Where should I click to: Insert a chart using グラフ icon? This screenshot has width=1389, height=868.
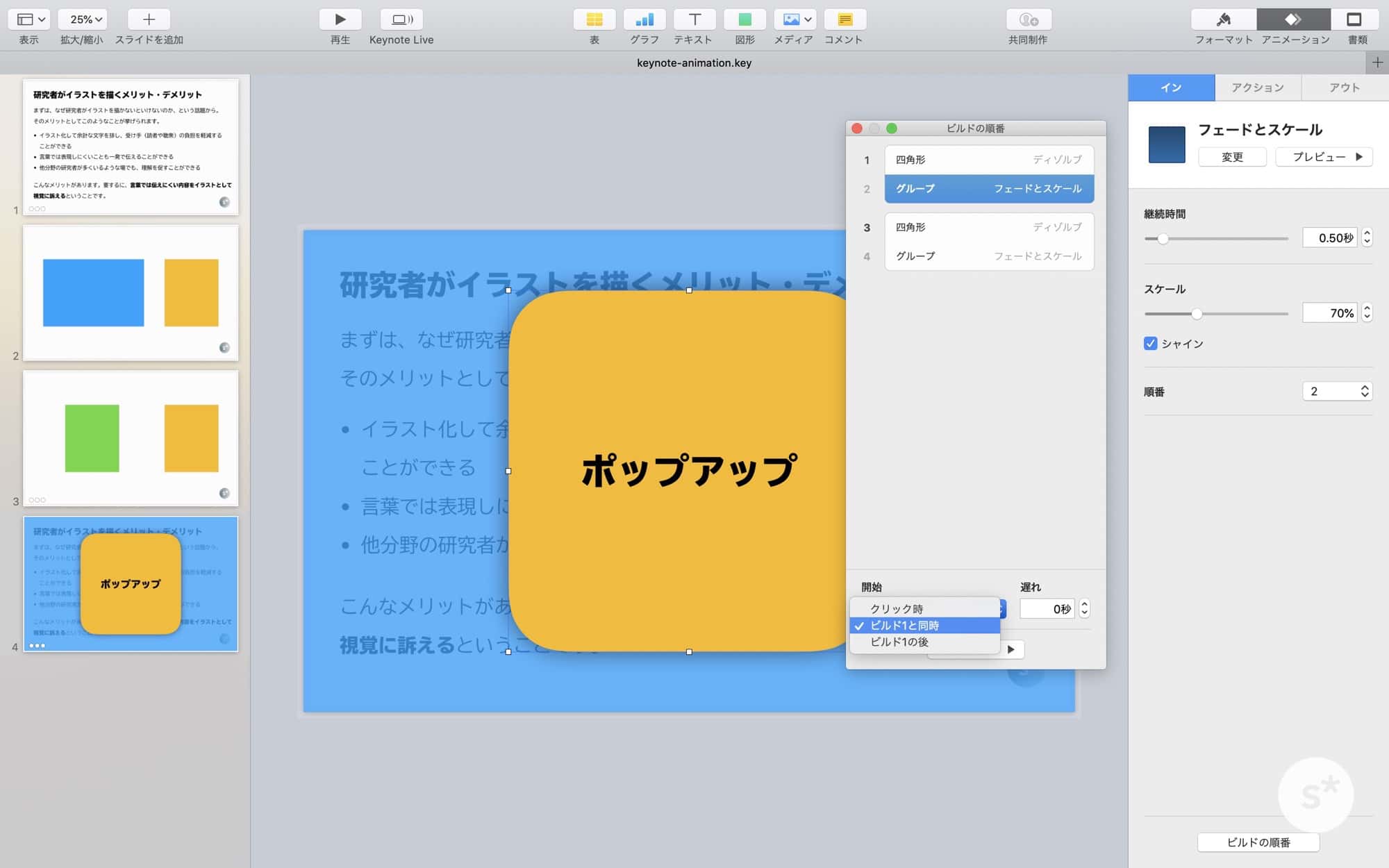pos(644,19)
